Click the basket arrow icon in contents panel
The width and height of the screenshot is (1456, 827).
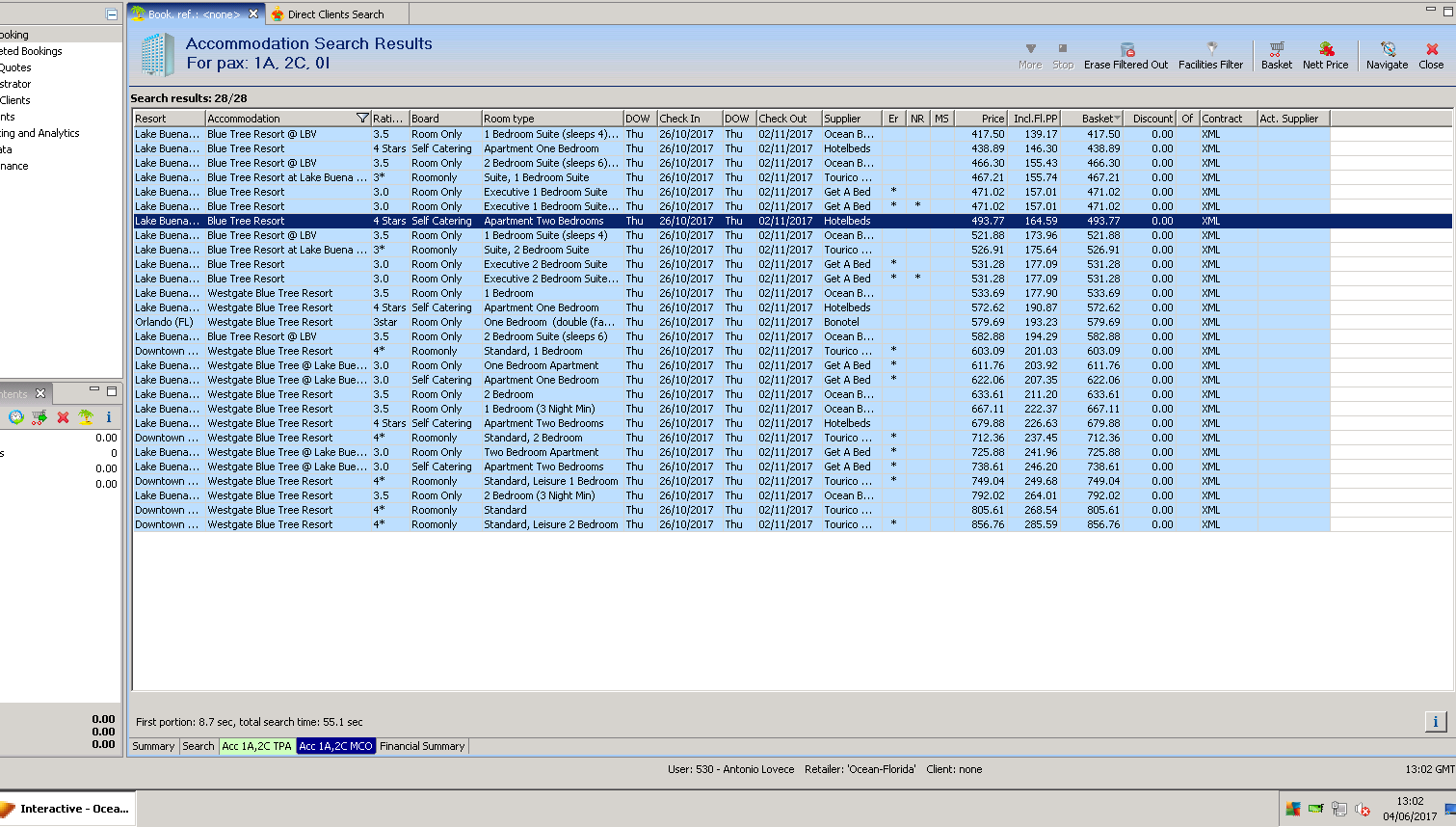(x=40, y=416)
